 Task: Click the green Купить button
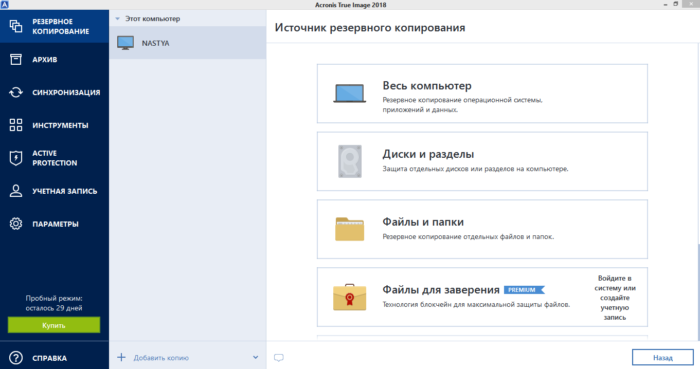54,325
